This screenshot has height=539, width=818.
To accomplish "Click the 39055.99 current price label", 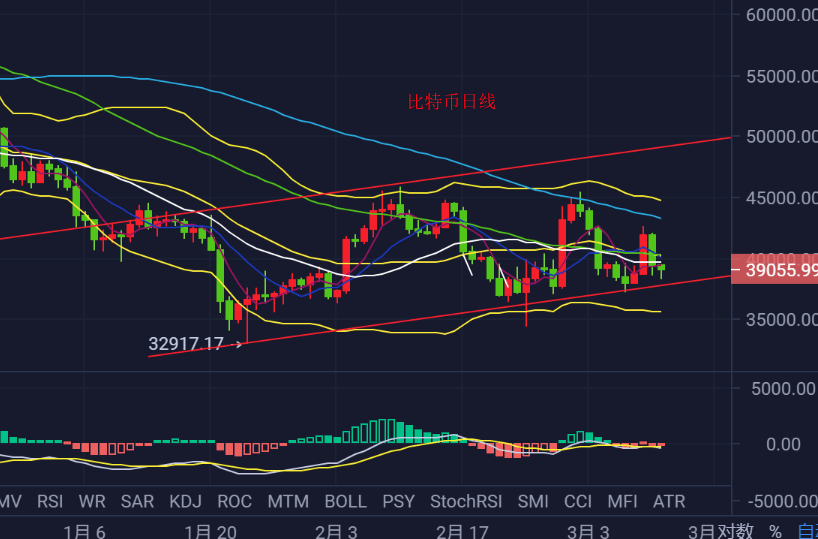I will [x=774, y=269].
